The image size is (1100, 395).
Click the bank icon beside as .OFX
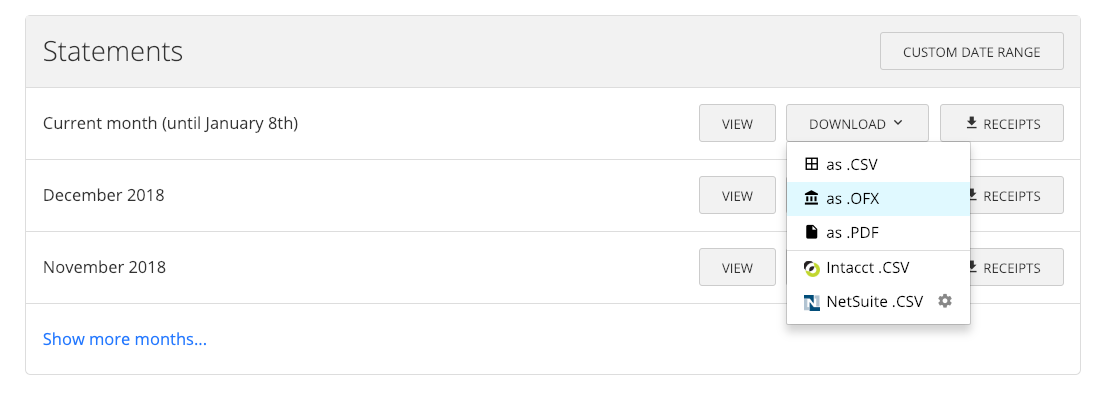pos(811,199)
